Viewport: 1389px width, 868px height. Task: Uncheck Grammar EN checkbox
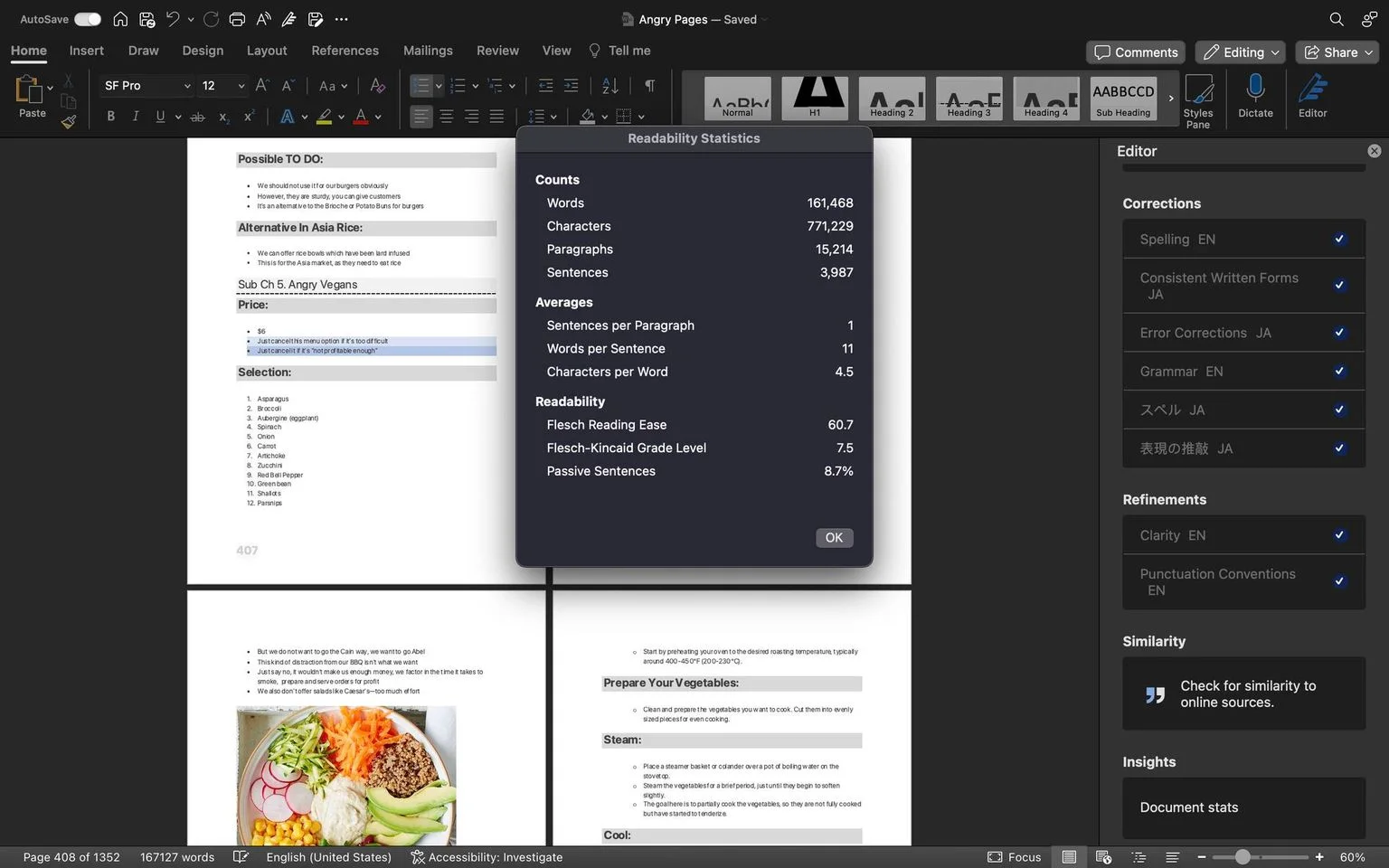pos(1339,371)
